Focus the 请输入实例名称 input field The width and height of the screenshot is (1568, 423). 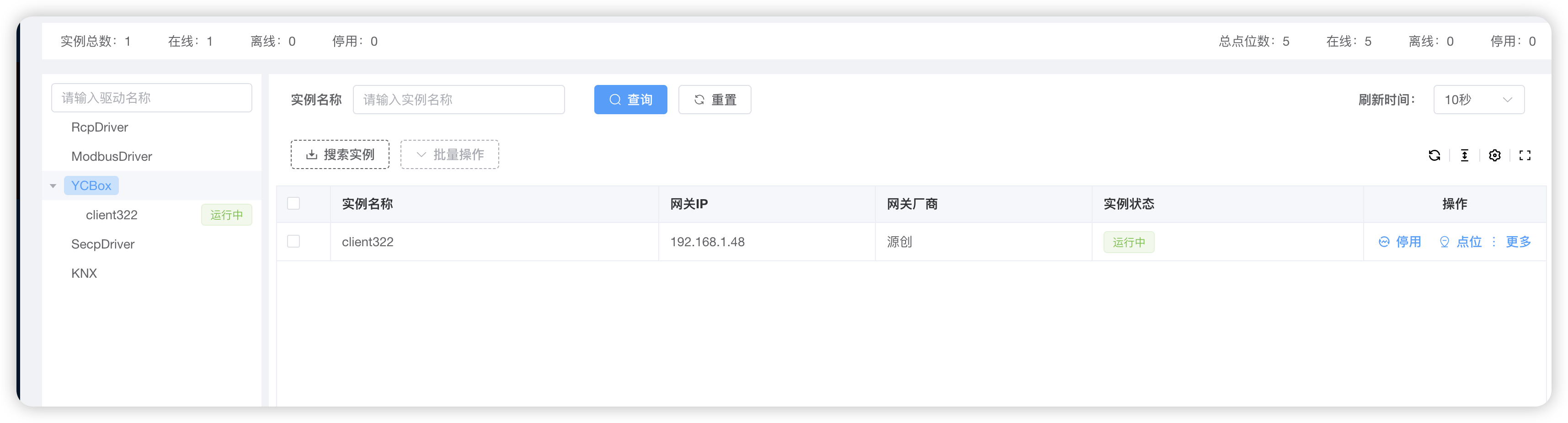(459, 99)
